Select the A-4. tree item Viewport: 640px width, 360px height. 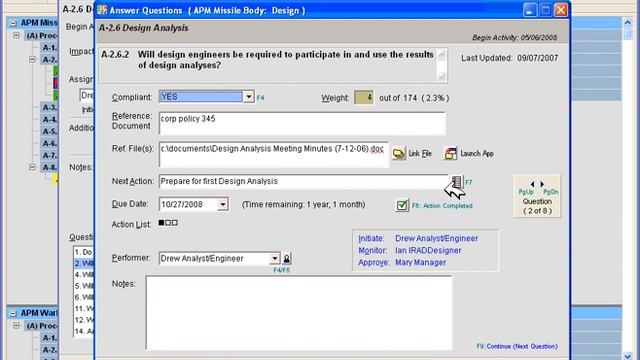(50, 120)
